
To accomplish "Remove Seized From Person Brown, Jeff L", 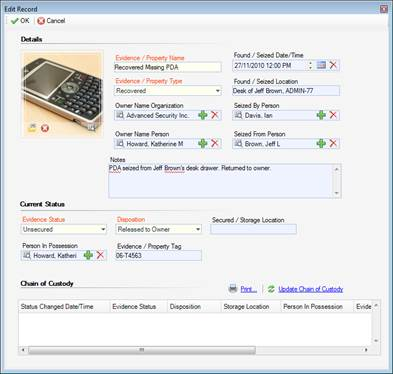I will (333, 143).
